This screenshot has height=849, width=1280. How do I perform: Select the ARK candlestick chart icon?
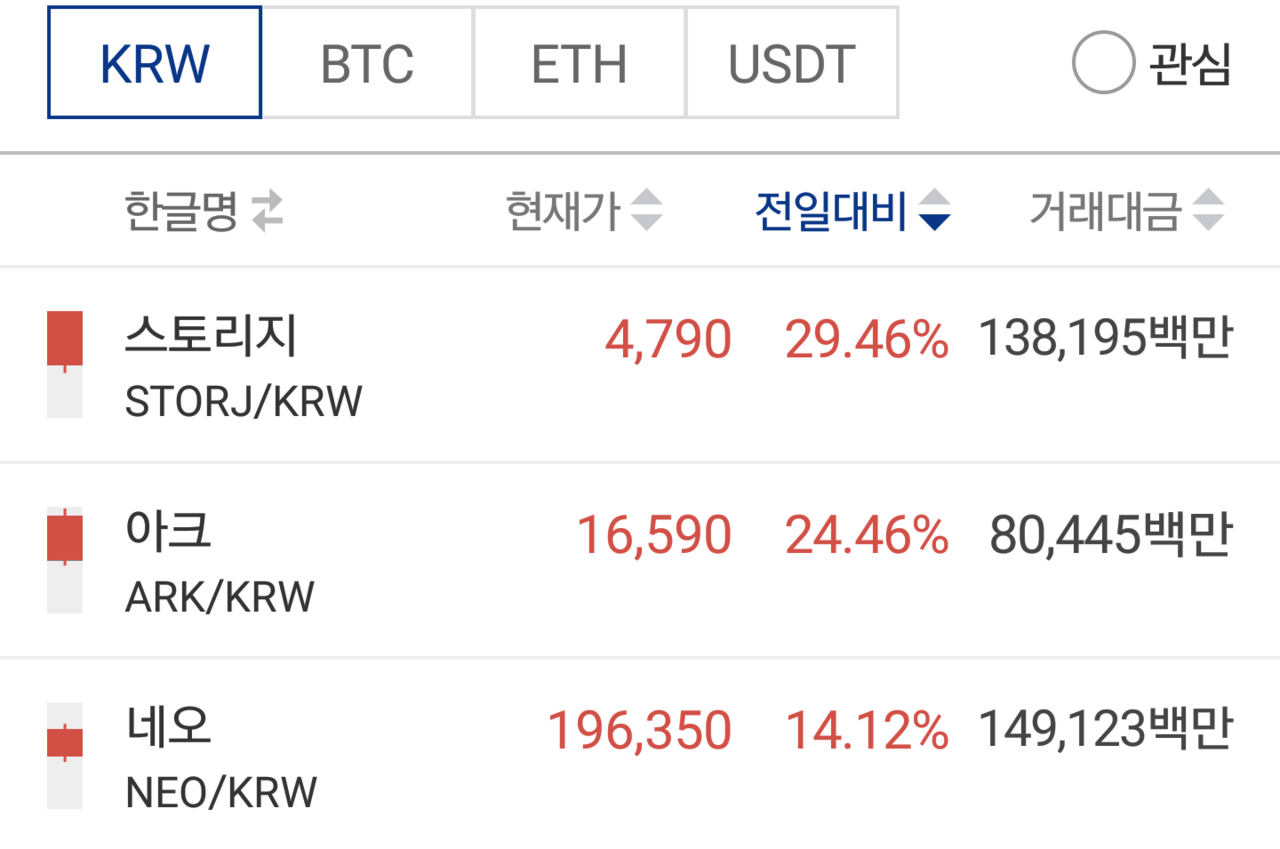click(63, 558)
